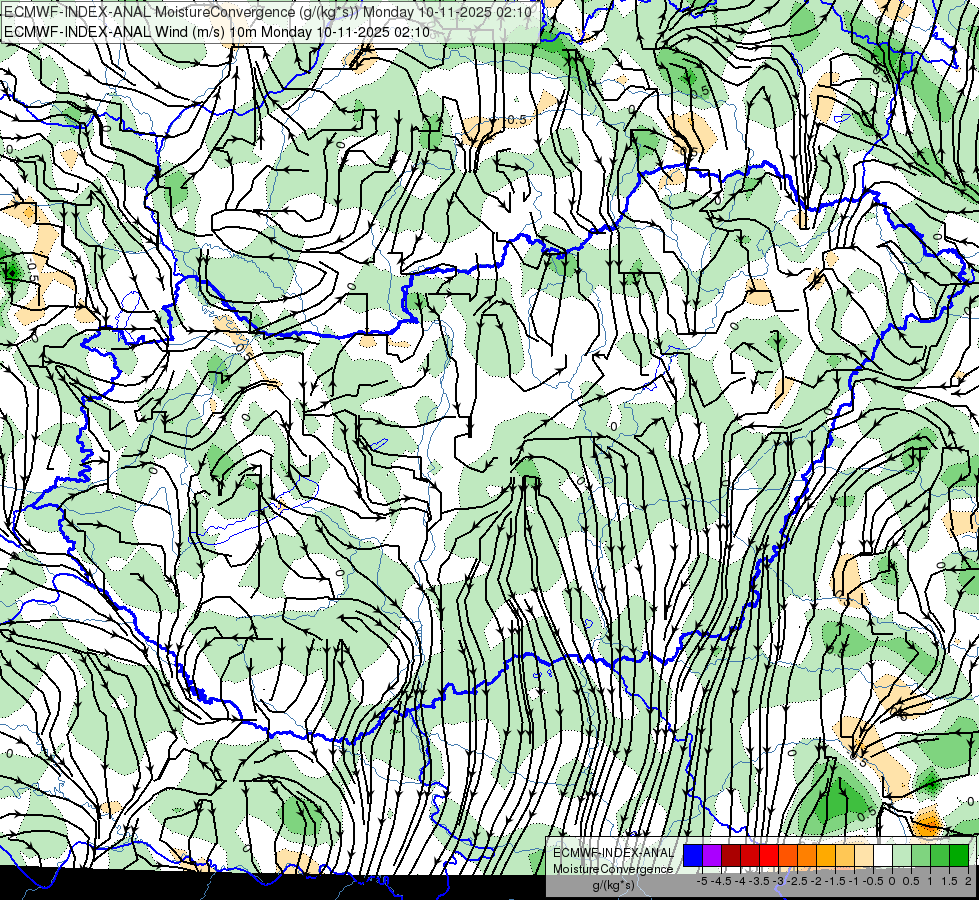Click the MoistureConvergence label in the legend
The image size is (979, 900).
pyautogui.click(x=613, y=869)
